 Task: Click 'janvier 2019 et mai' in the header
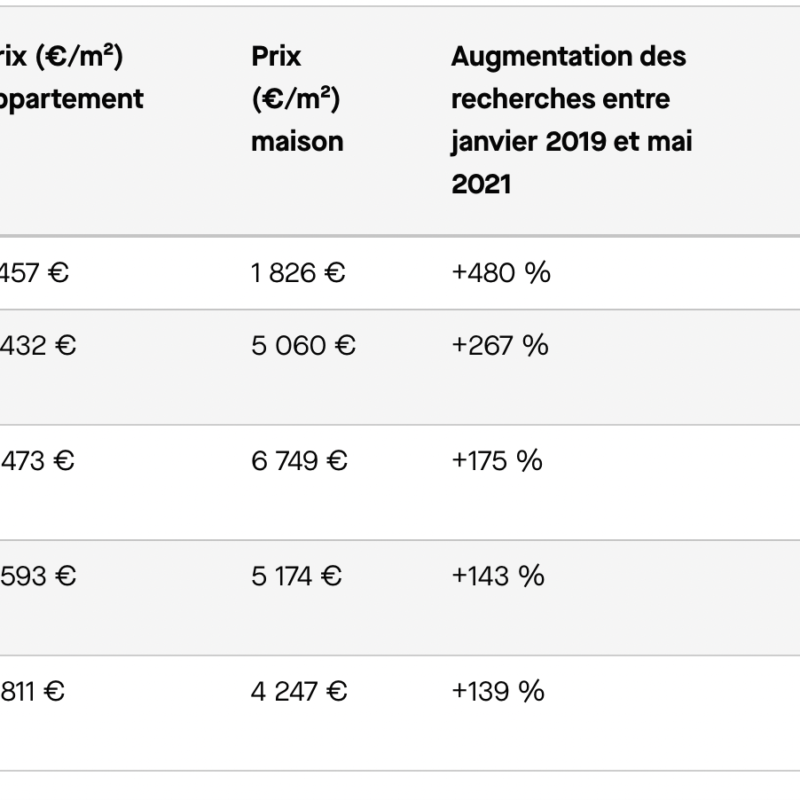click(571, 141)
